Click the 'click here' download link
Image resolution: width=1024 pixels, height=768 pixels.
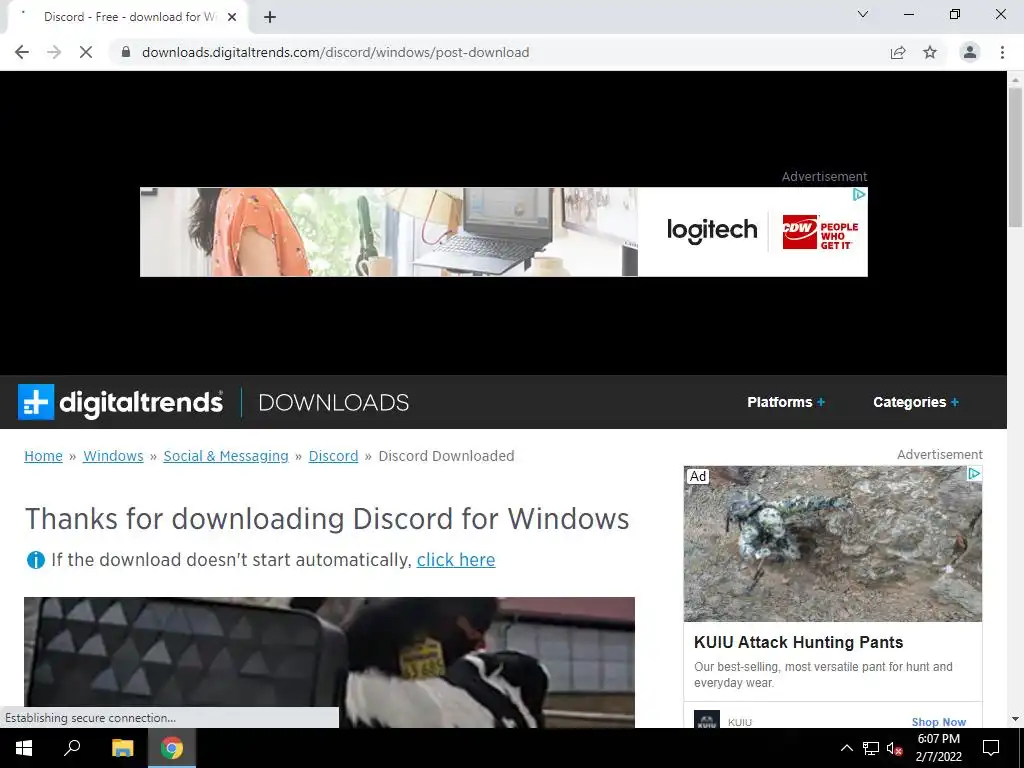(456, 560)
